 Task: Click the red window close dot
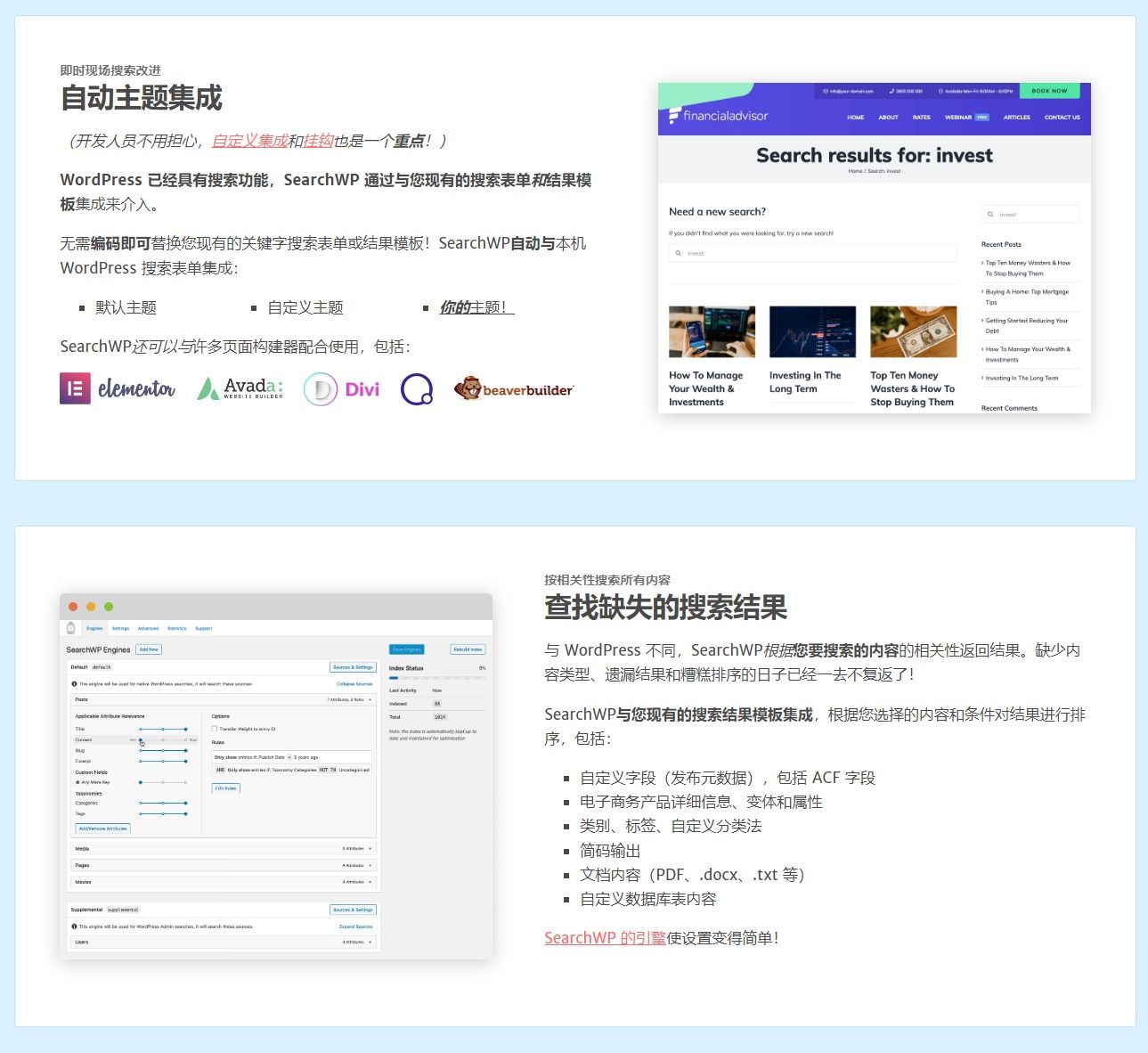tap(73, 607)
